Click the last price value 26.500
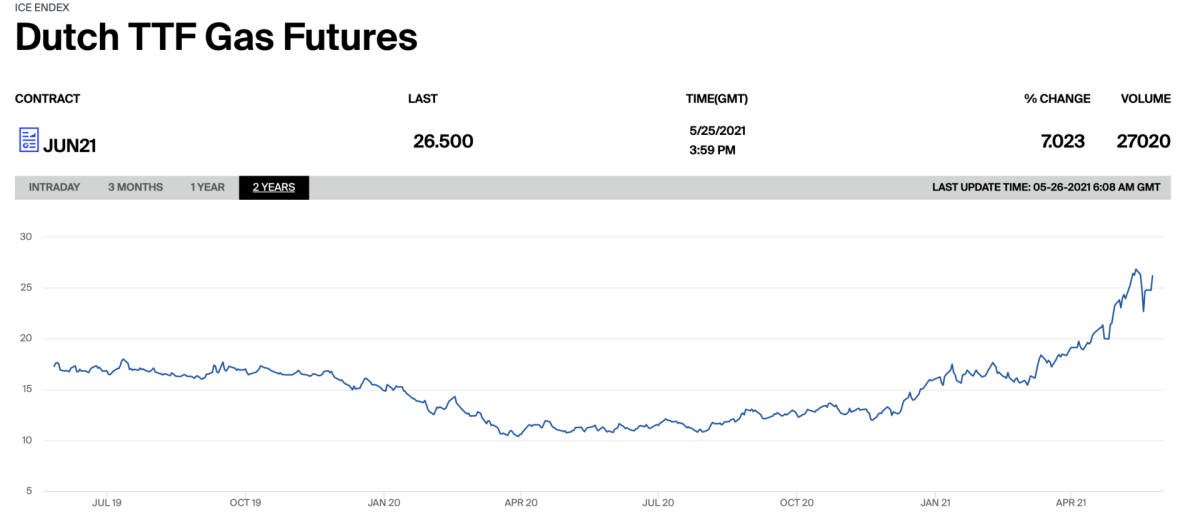The height and width of the screenshot is (515, 1200). (x=443, y=141)
